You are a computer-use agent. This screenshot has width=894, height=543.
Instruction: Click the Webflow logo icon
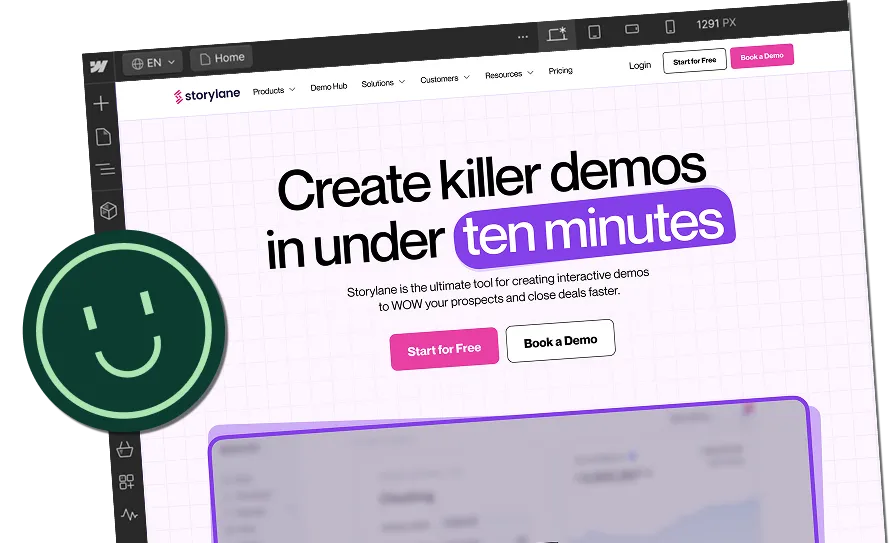[x=99, y=67]
